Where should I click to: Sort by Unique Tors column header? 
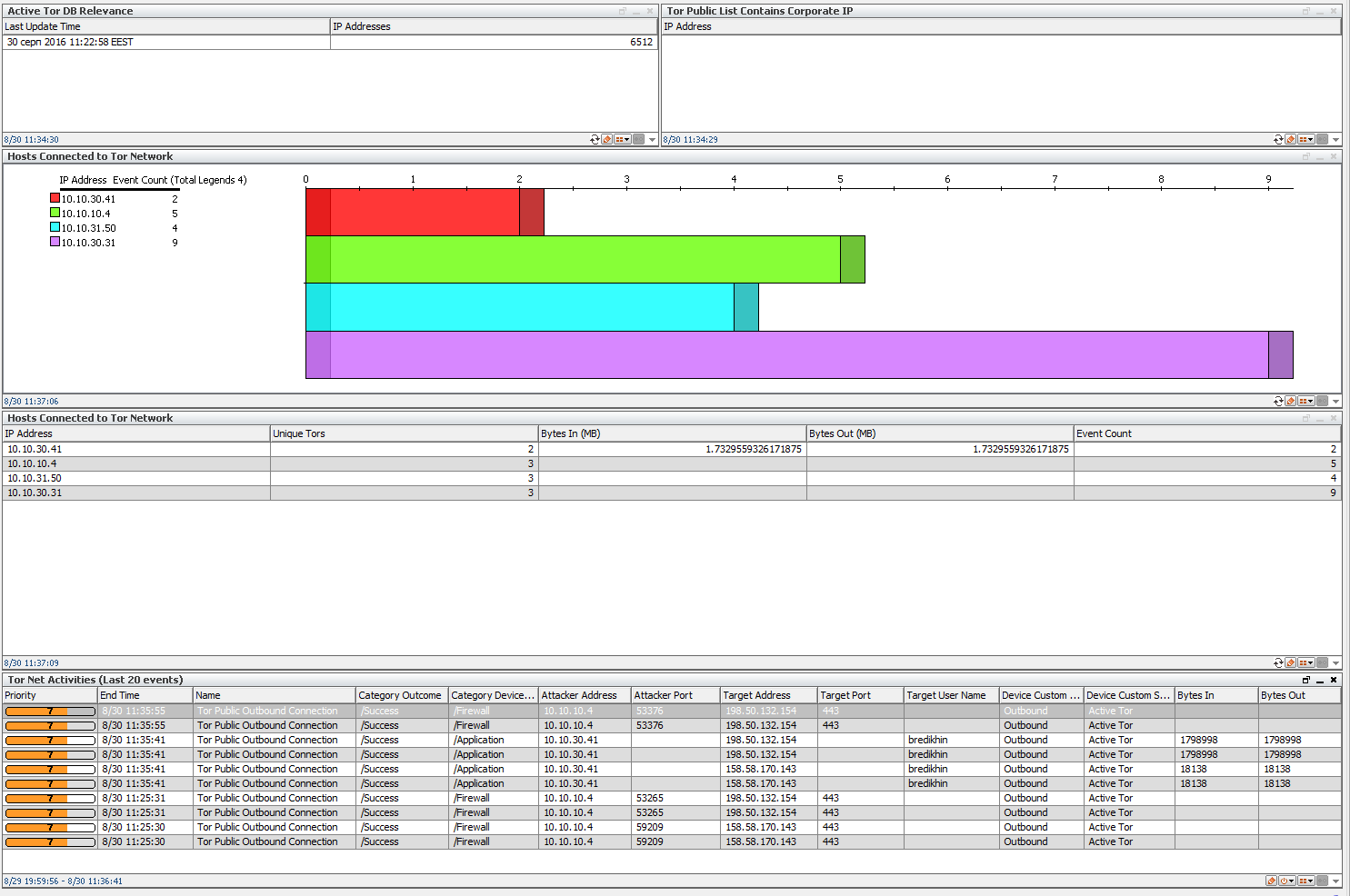(404, 433)
